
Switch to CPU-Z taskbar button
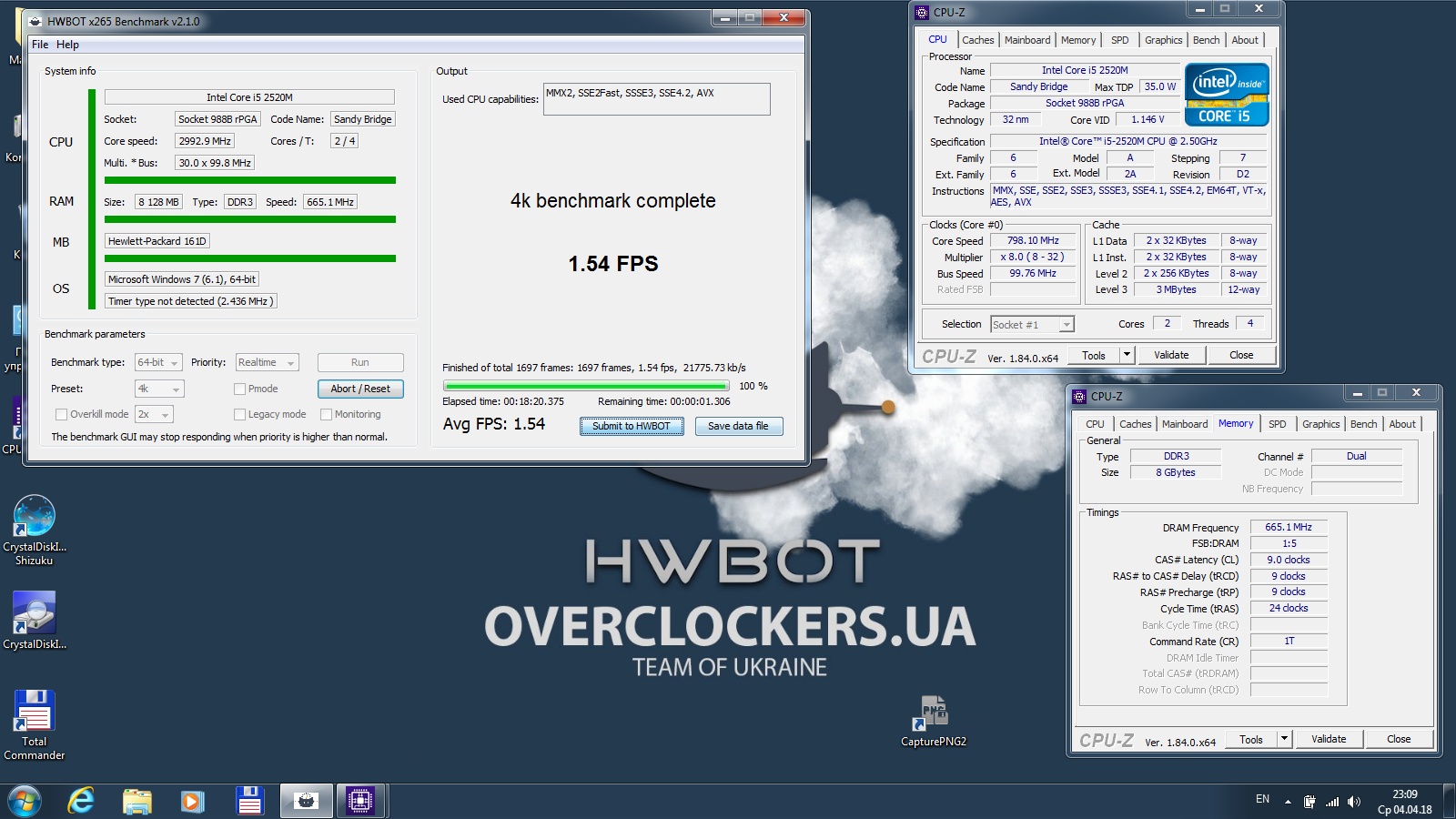(x=360, y=801)
